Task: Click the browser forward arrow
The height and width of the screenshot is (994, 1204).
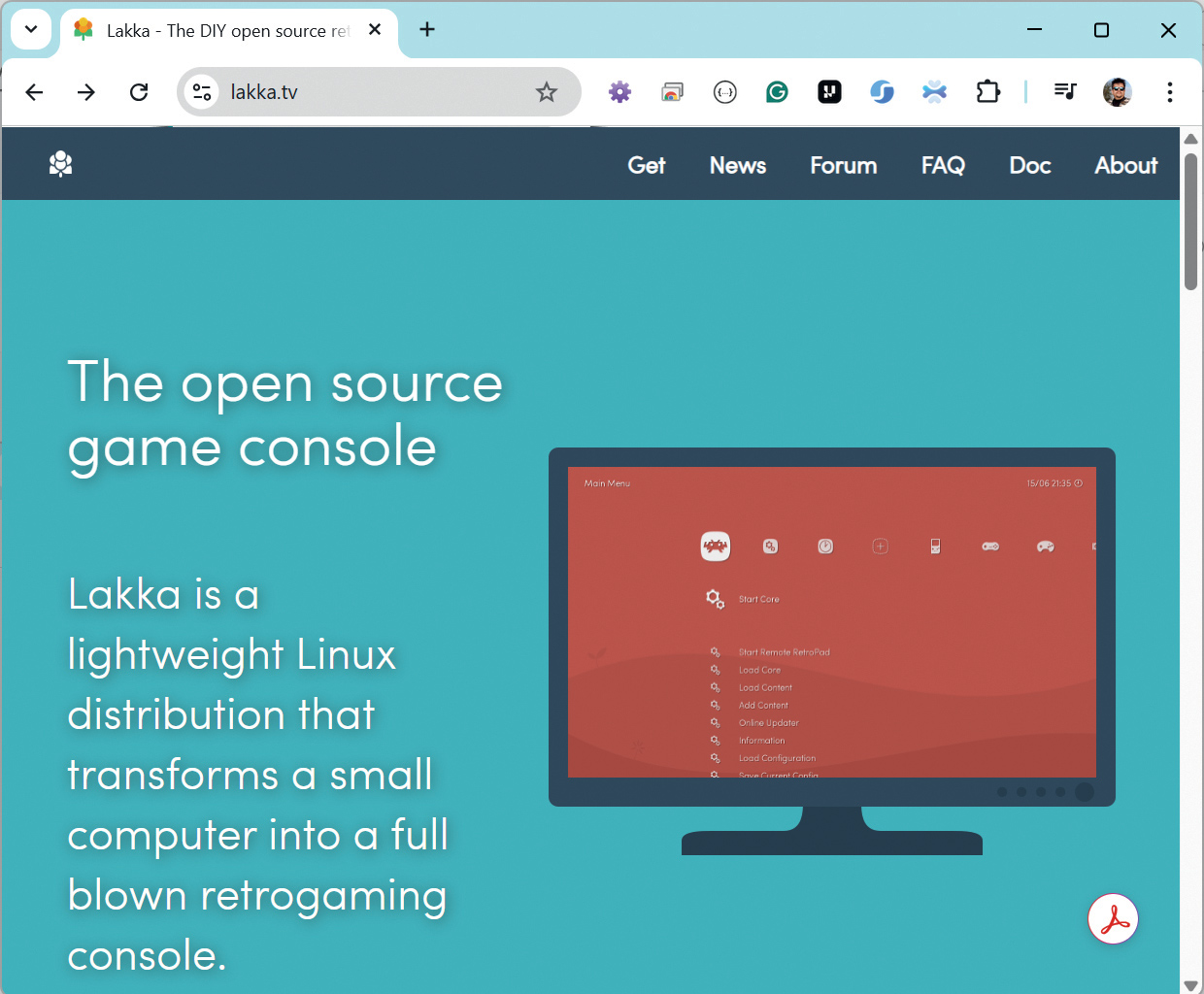Action: click(86, 92)
